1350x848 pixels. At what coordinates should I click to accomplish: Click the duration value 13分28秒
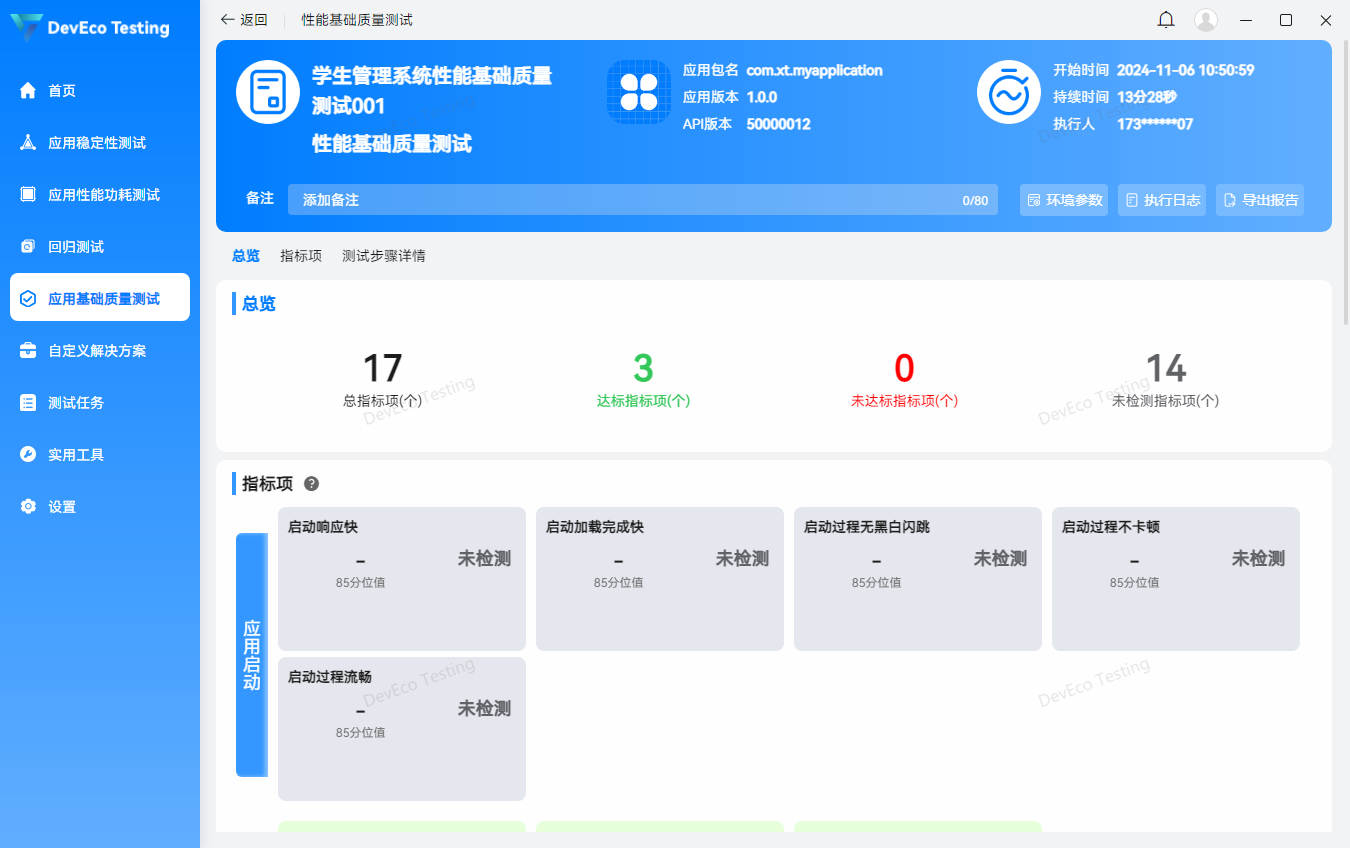(x=1146, y=97)
